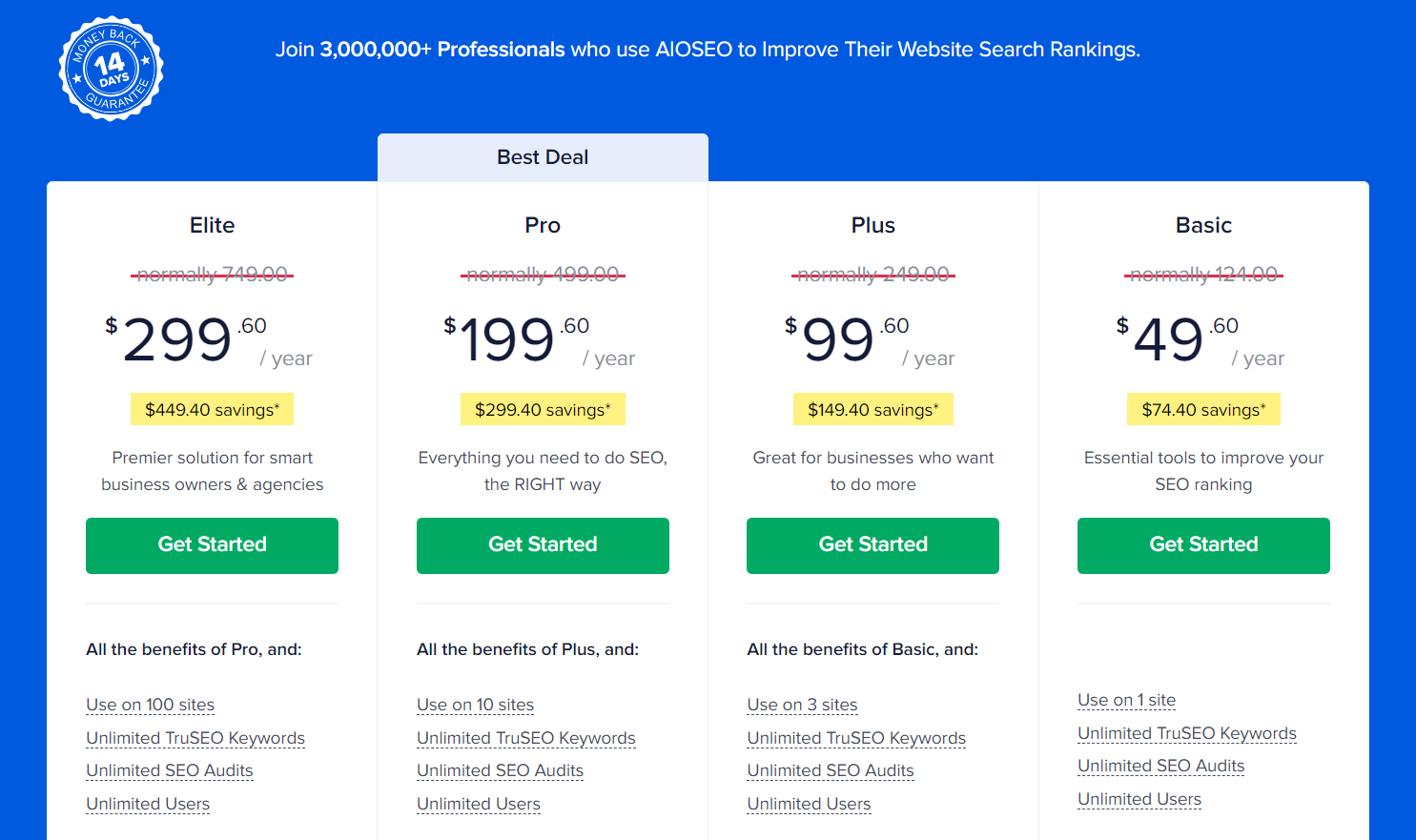Click Get Started for the Basic plan
Screen dimensions: 1416x840
click(1203, 545)
